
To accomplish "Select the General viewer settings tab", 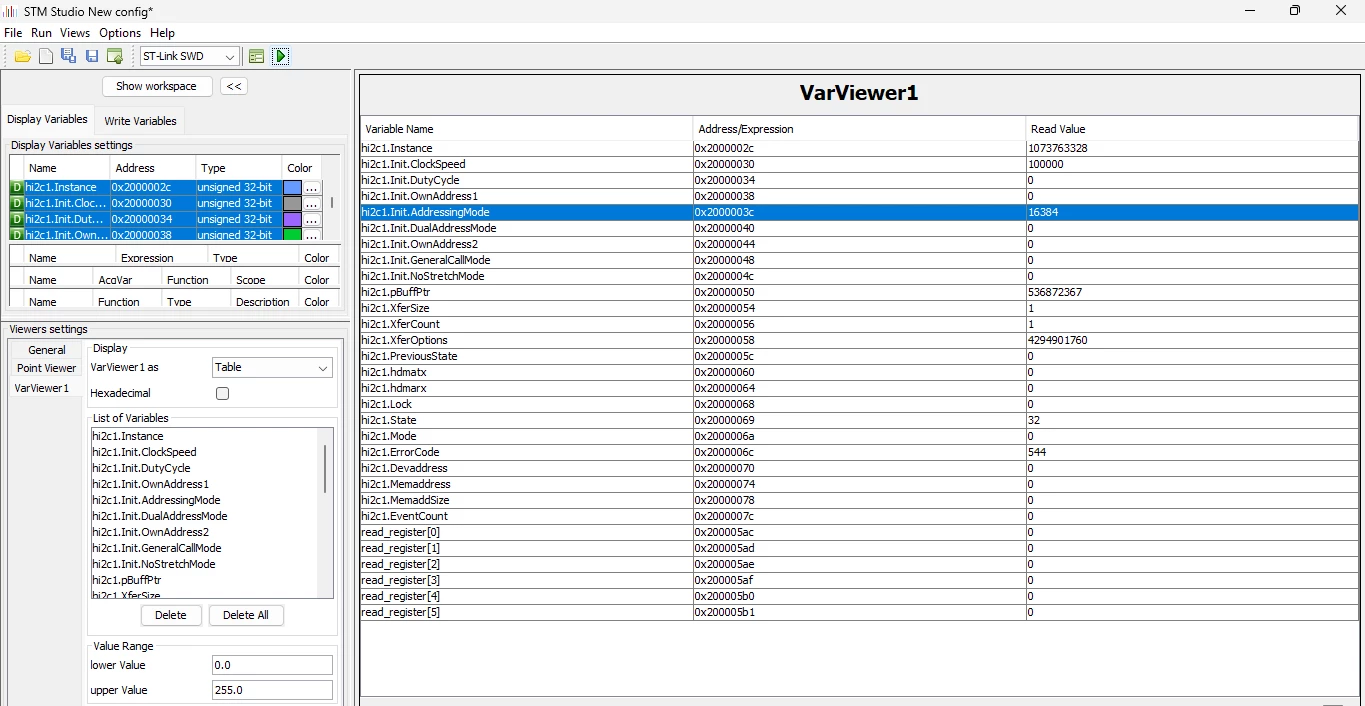I will 46,350.
